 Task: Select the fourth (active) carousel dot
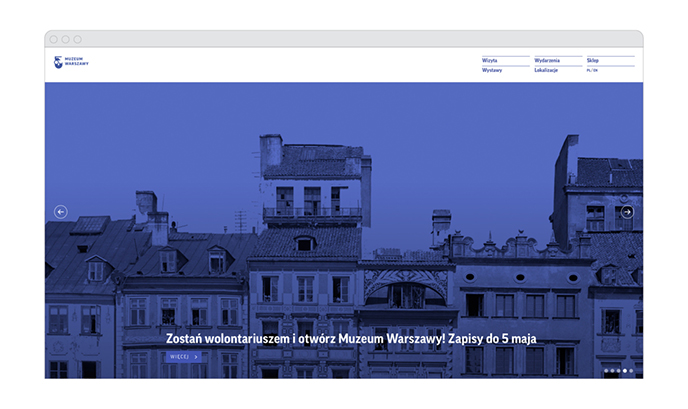[x=625, y=371]
